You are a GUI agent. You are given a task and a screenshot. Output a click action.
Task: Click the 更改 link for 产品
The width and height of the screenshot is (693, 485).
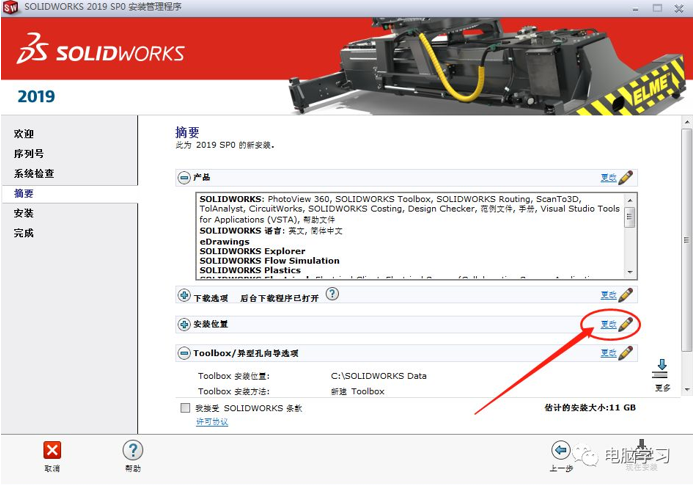click(x=608, y=178)
